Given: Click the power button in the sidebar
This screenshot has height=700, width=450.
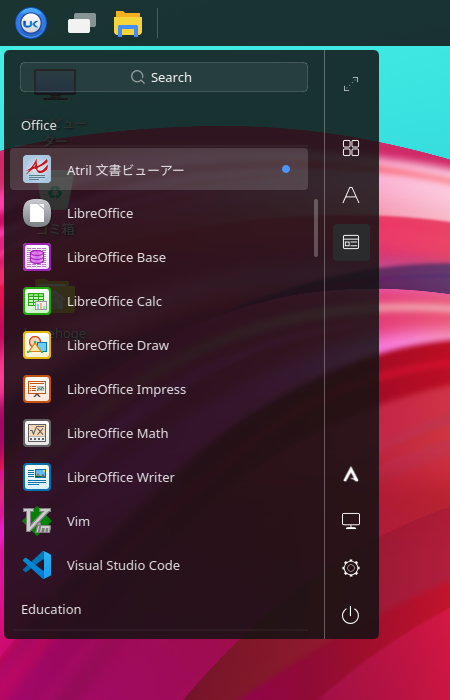Looking at the screenshot, I should coord(350,615).
